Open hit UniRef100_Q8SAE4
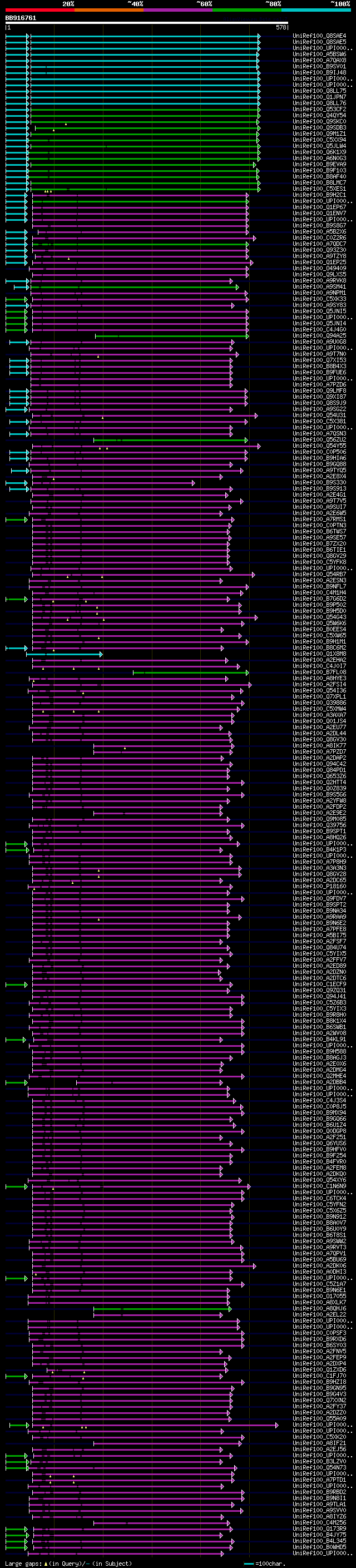This screenshot has width=356, height=1568. 319,36
